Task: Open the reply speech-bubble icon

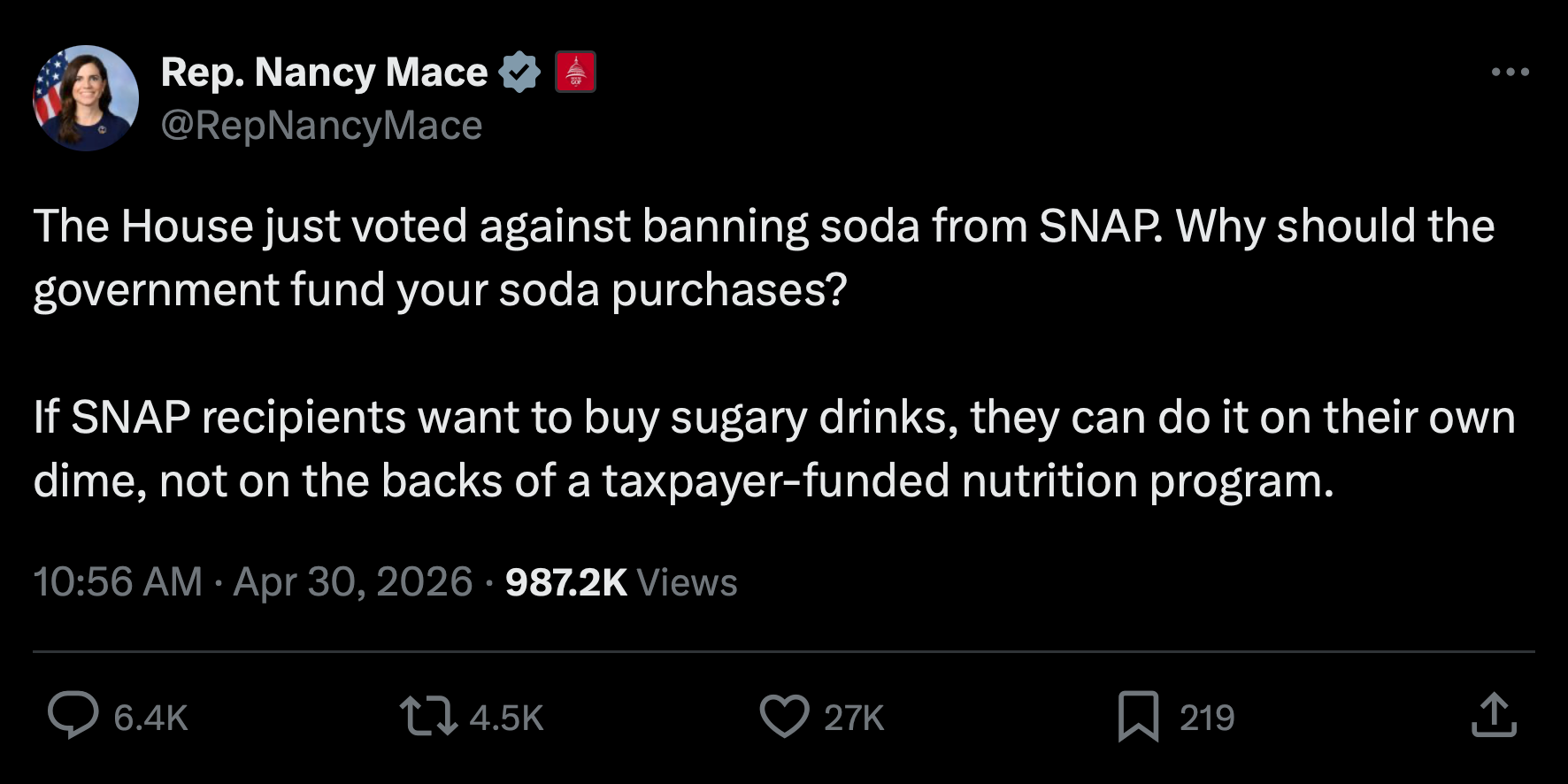Action: pos(73,716)
